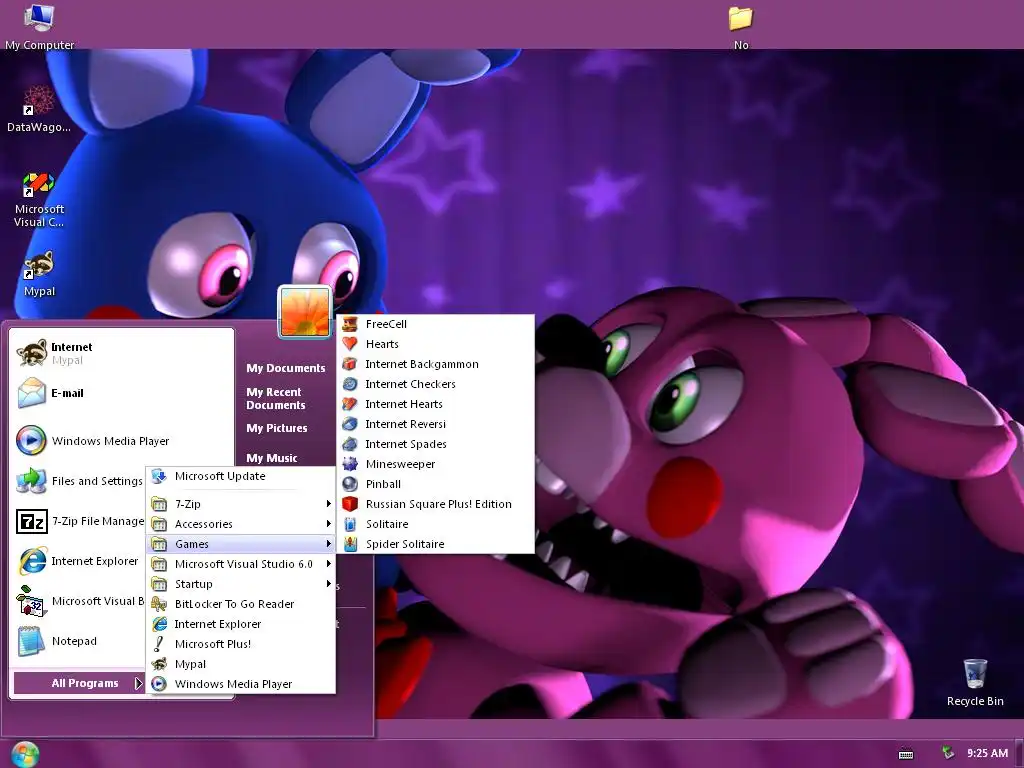The height and width of the screenshot is (768, 1024).
Task: Open Internet Explorer in Start menu left column
Action: coord(79,561)
